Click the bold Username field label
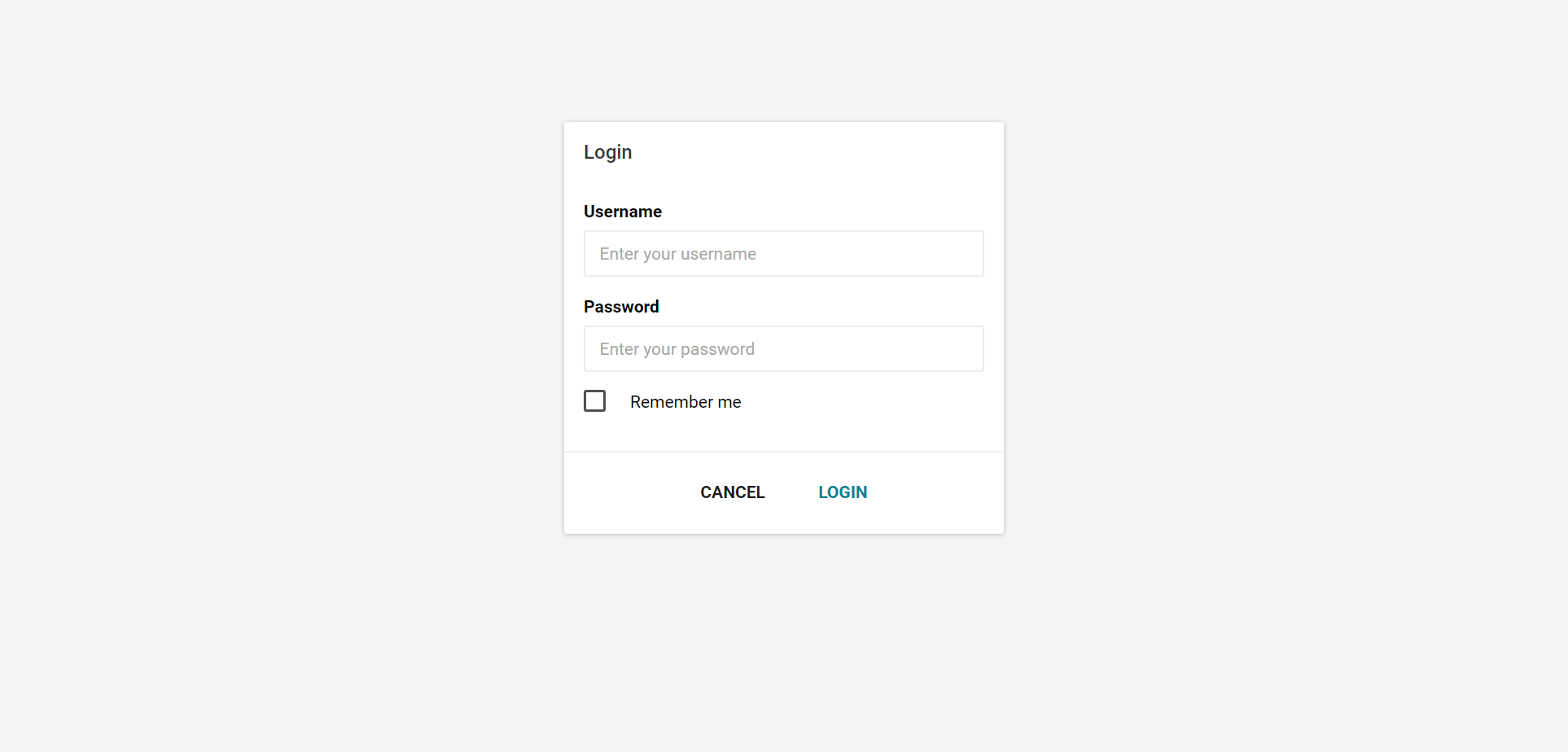1568x752 pixels. (623, 212)
